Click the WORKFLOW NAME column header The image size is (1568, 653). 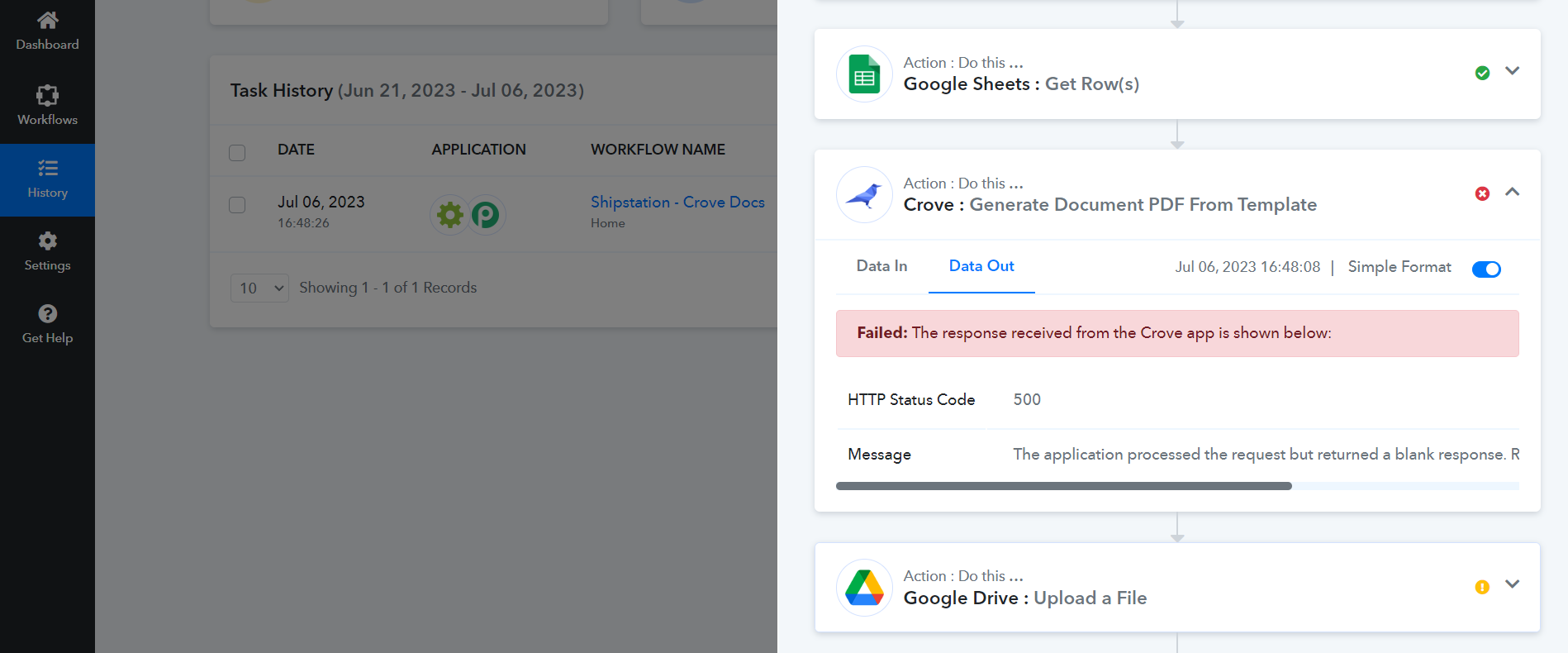(658, 150)
